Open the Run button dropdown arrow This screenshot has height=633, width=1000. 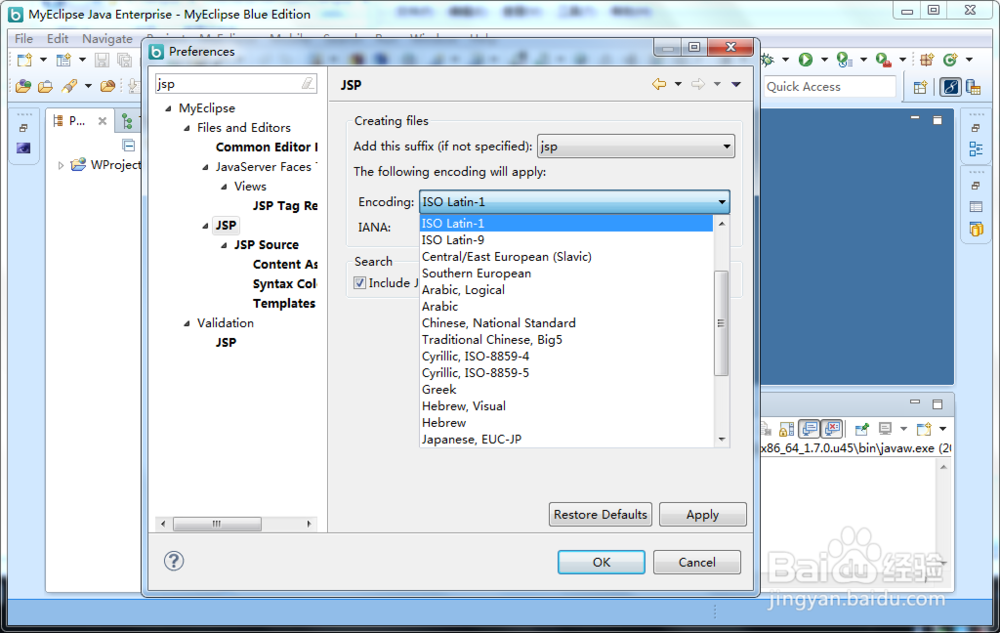point(824,60)
